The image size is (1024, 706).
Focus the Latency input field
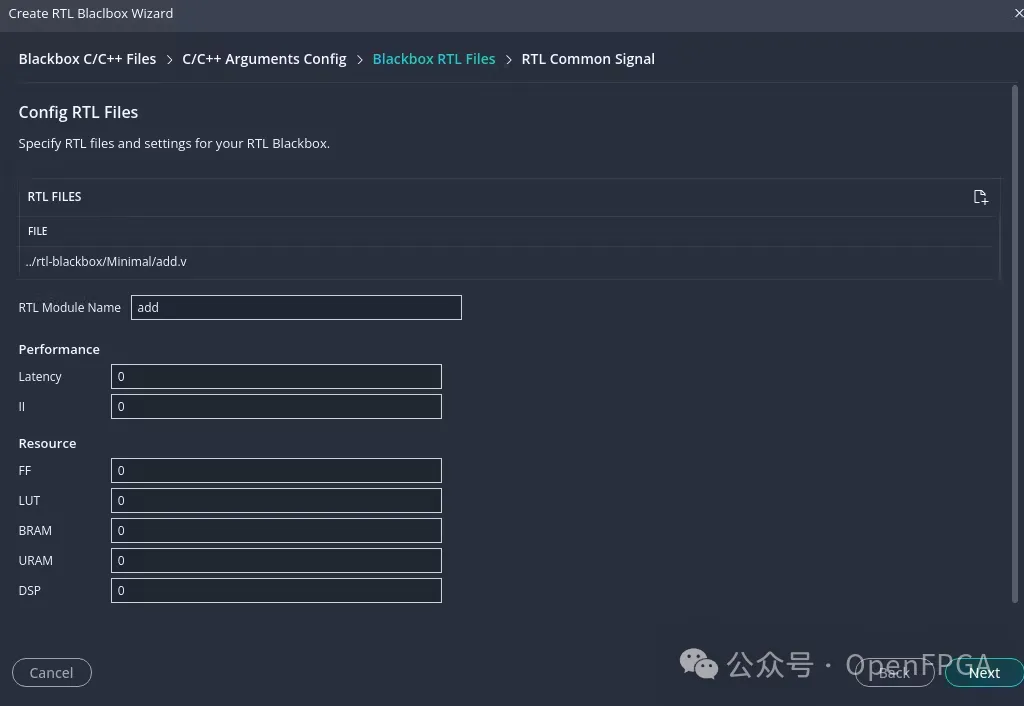[276, 377]
